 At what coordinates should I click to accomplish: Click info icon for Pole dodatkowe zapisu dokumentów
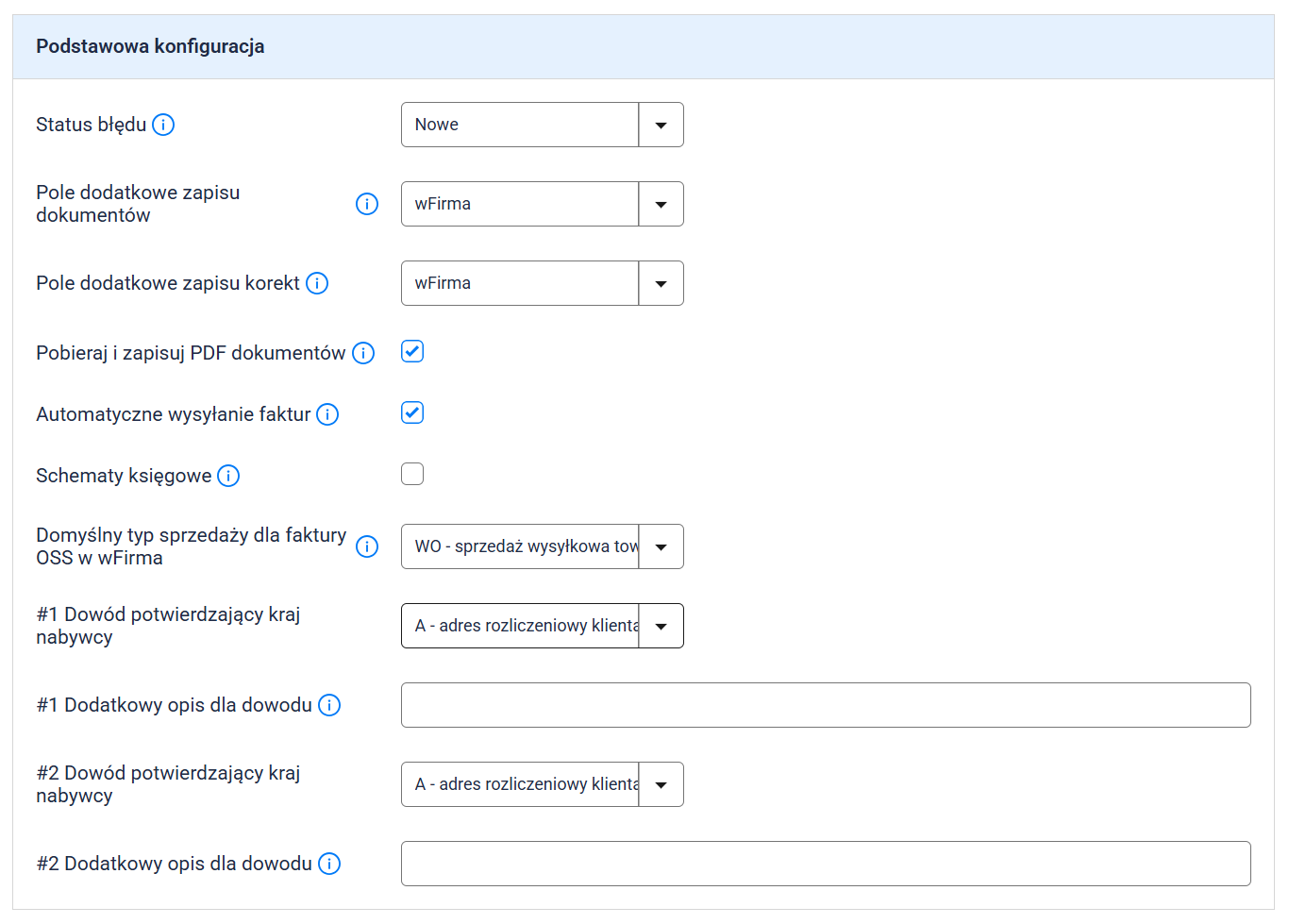click(x=367, y=204)
